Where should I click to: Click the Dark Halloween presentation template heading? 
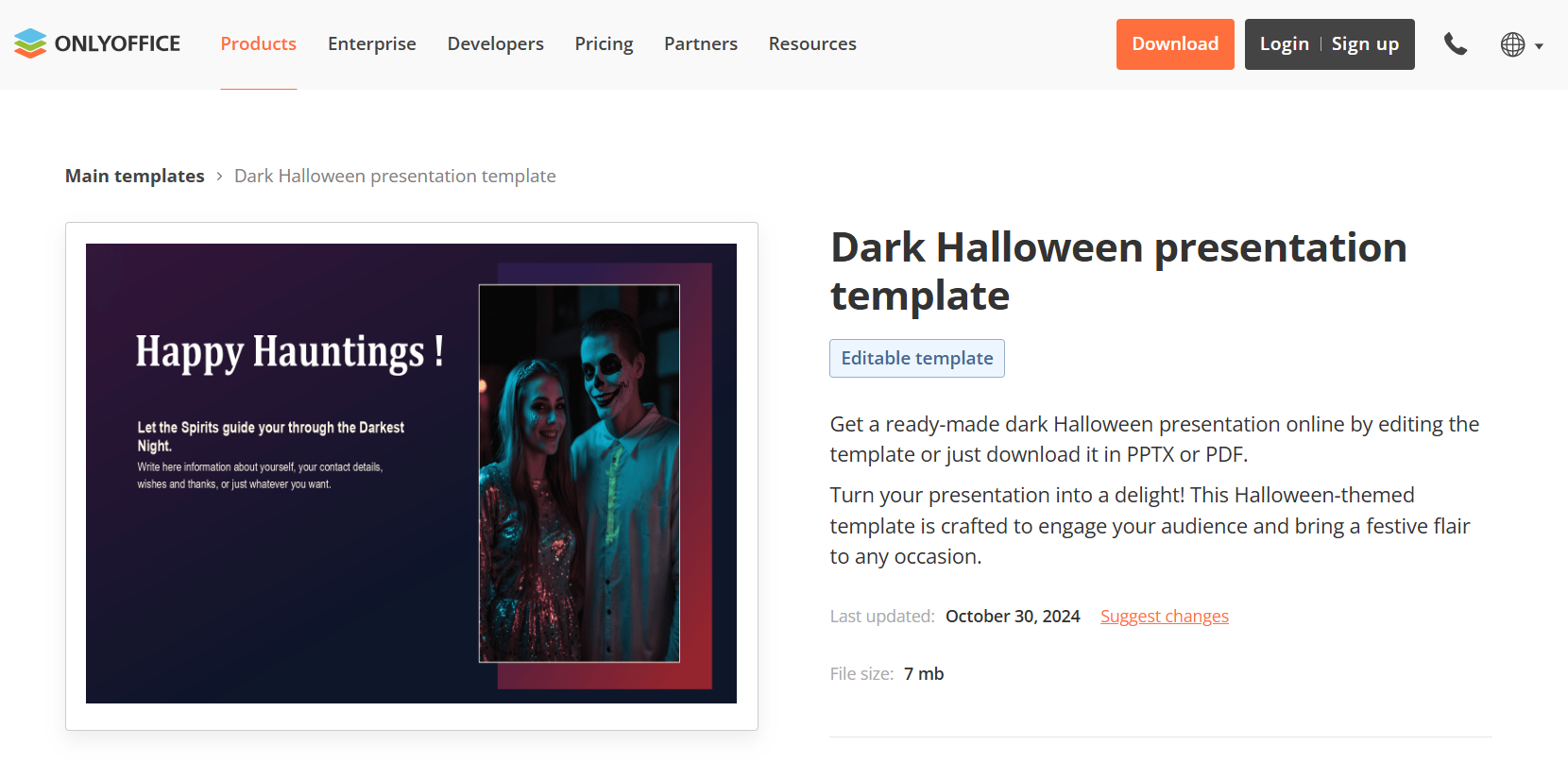click(1117, 271)
